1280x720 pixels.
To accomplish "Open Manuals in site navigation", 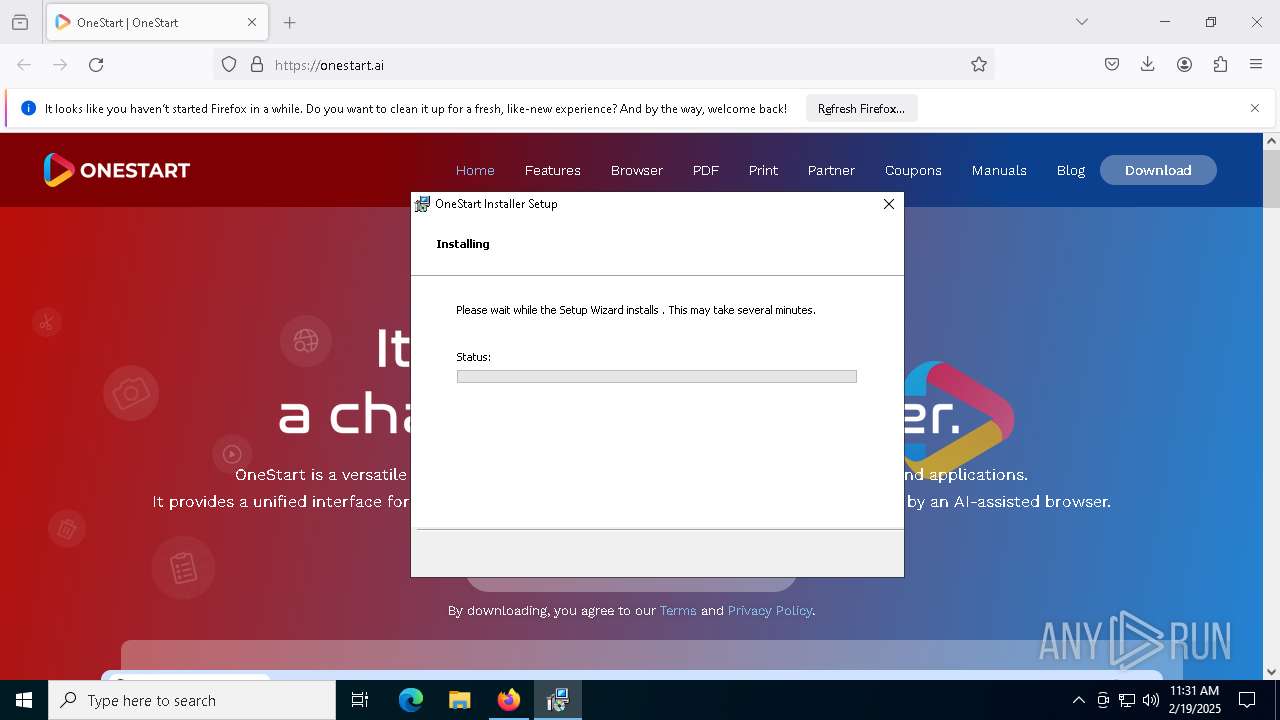I will (x=999, y=170).
